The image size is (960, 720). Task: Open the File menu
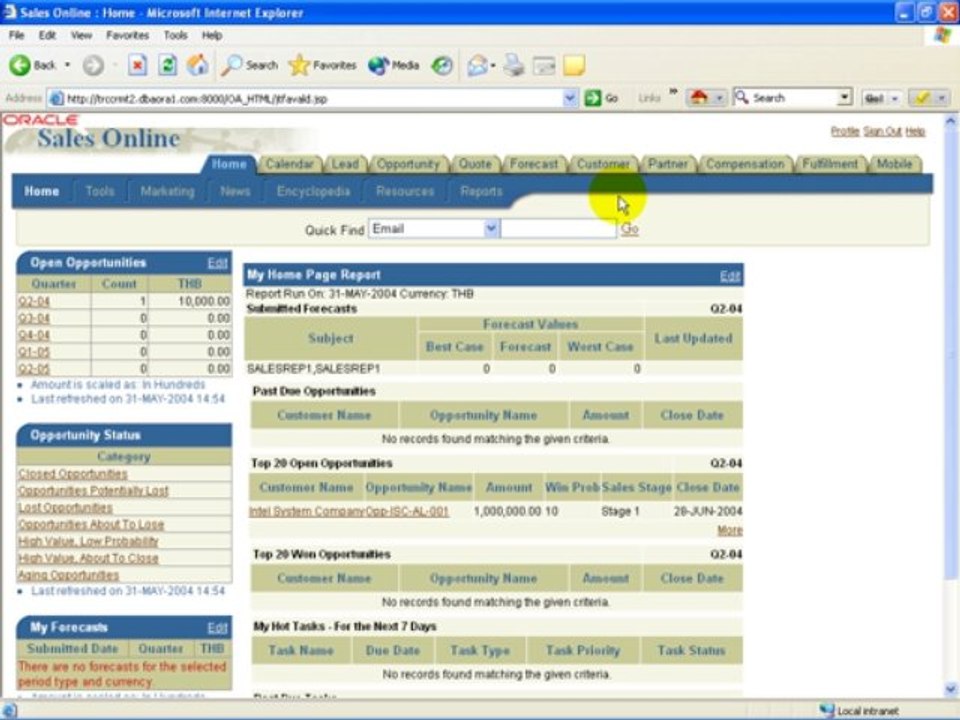pos(17,36)
